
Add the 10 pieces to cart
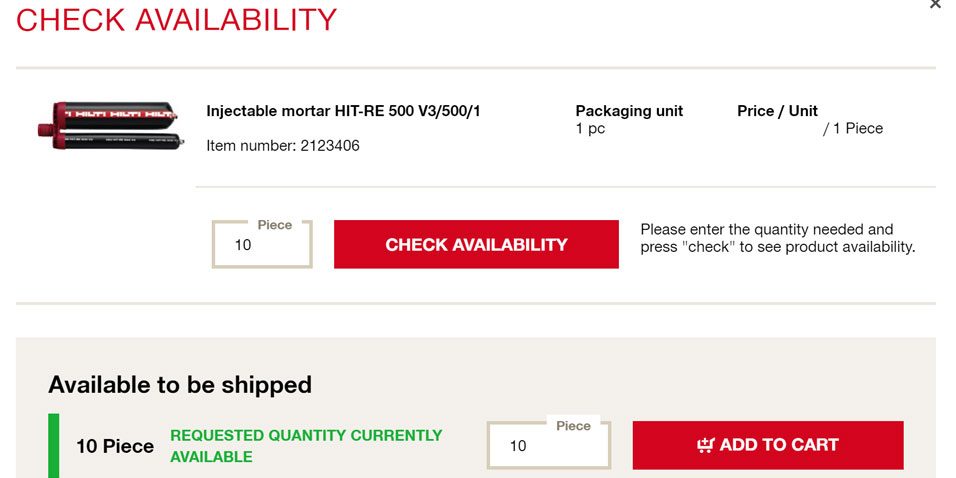pyautogui.click(x=768, y=445)
